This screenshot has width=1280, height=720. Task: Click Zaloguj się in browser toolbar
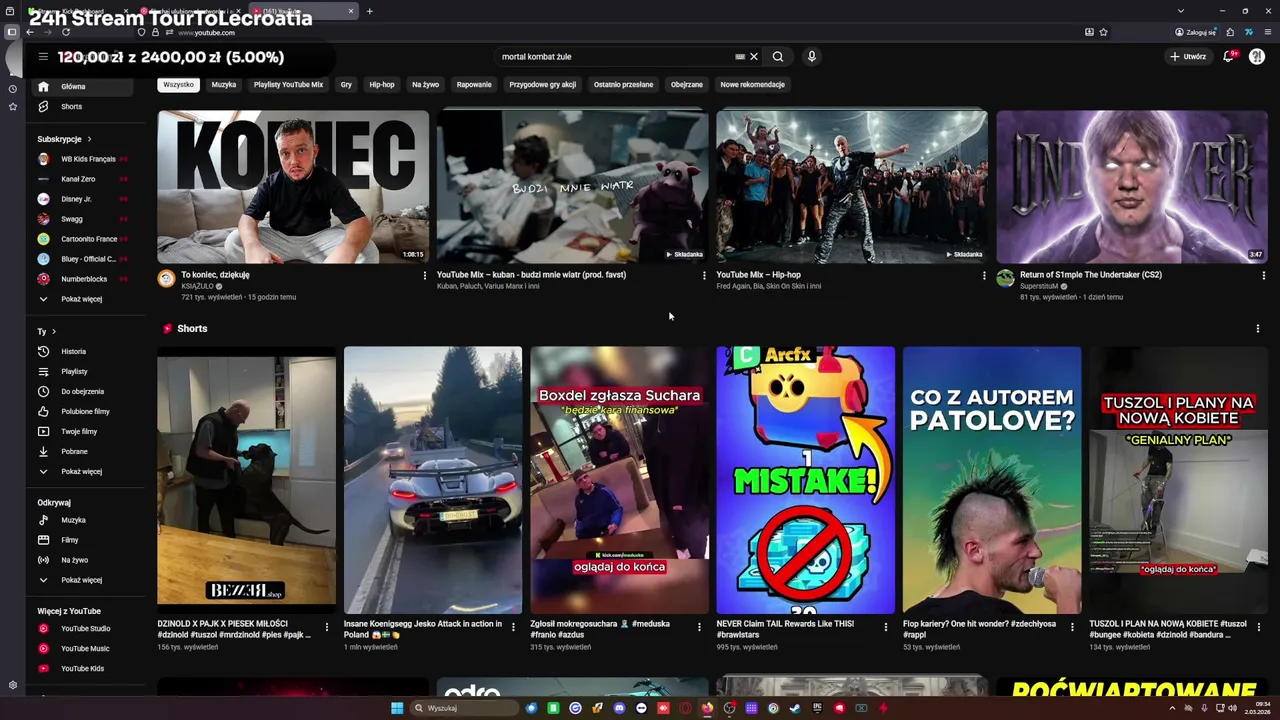tap(1196, 32)
